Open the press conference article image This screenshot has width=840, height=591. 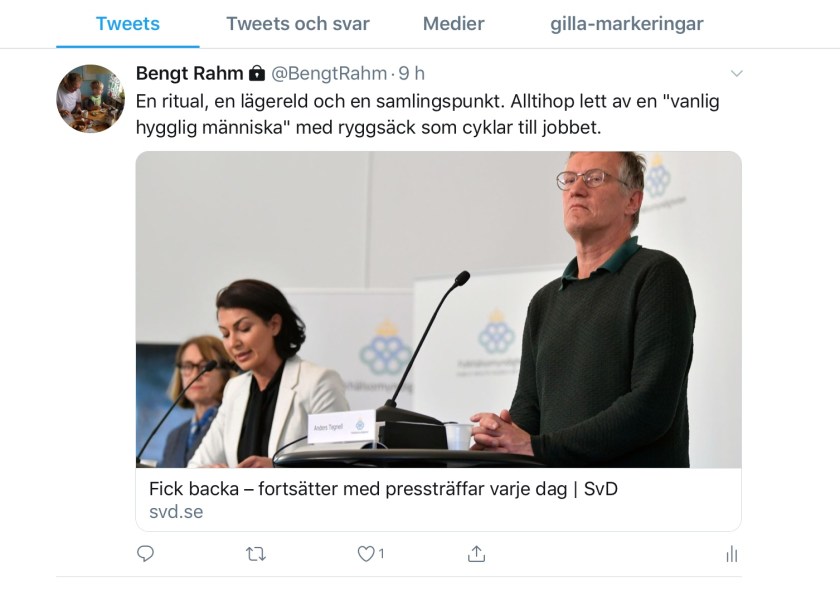[x=438, y=309]
